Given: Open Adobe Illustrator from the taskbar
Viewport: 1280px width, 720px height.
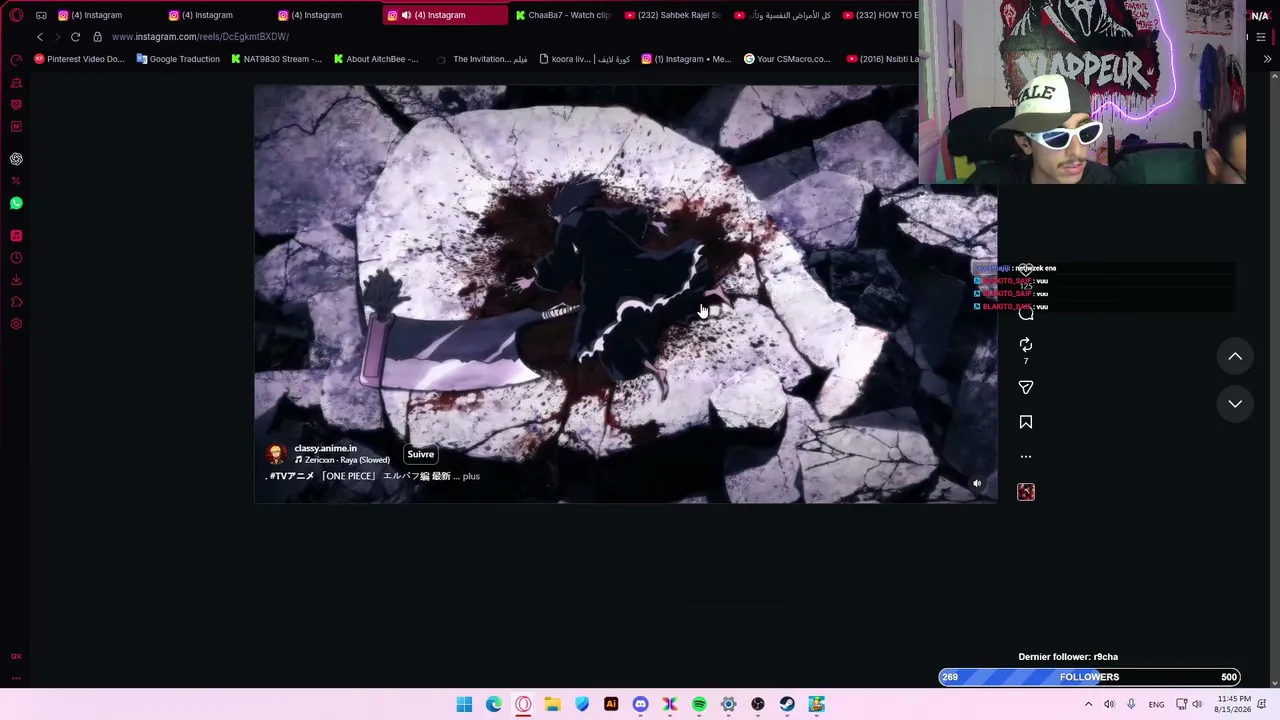Looking at the screenshot, I should coord(611,704).
